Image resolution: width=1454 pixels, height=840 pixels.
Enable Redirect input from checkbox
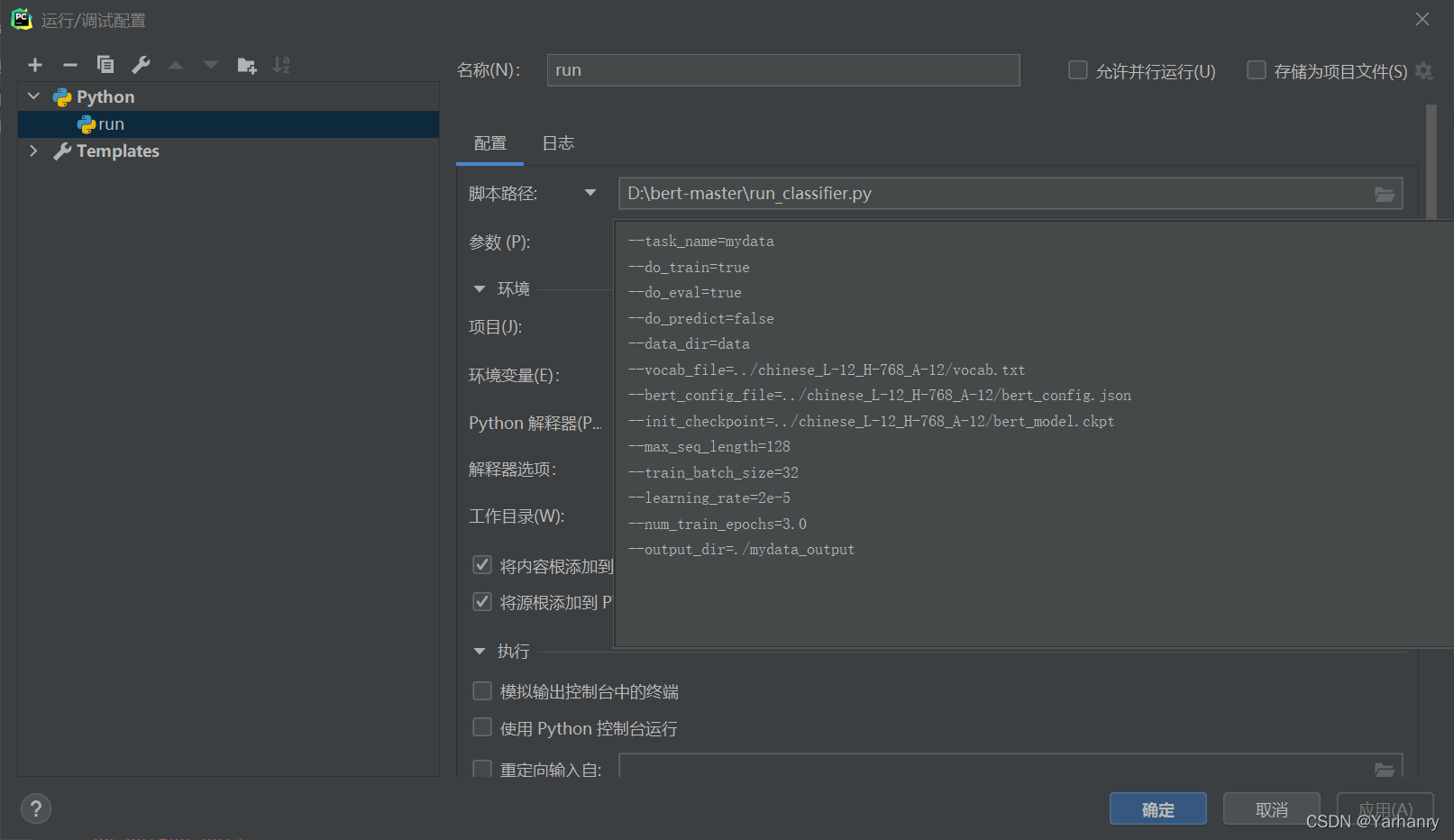pyautogui.click(x=482, y=769)
